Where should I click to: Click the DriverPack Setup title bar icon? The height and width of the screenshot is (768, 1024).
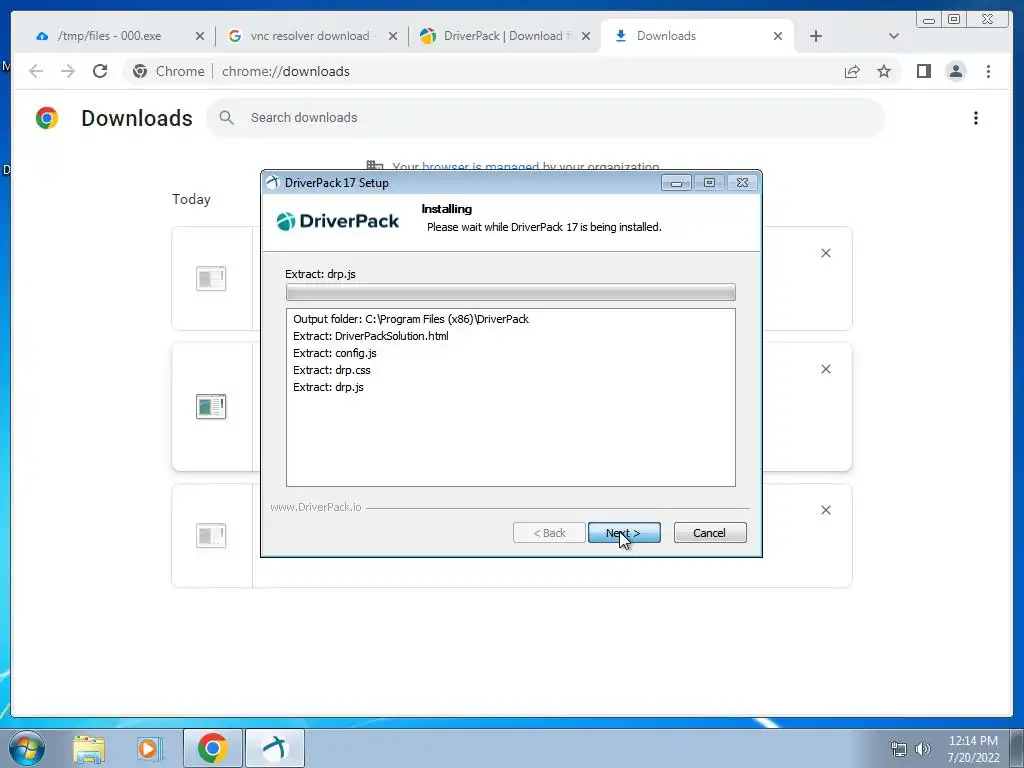tap(272, 183)
